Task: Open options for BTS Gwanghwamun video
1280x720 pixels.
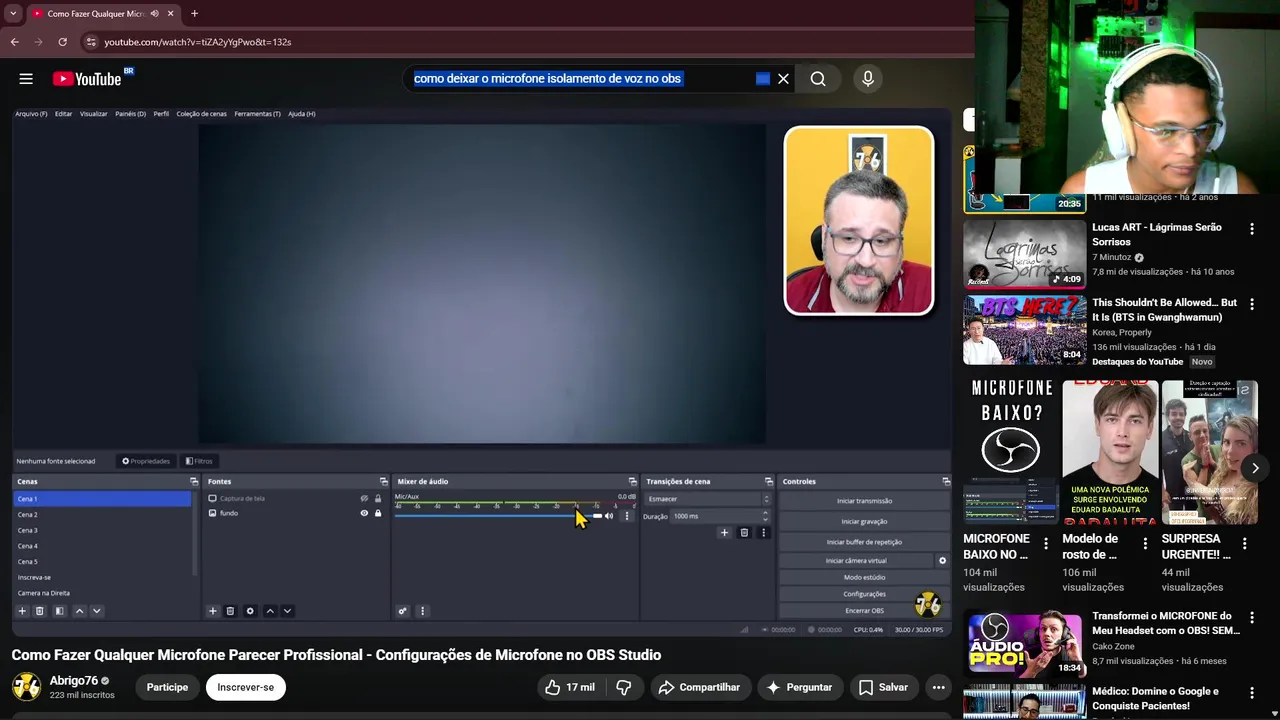Action: (1251, 304)
